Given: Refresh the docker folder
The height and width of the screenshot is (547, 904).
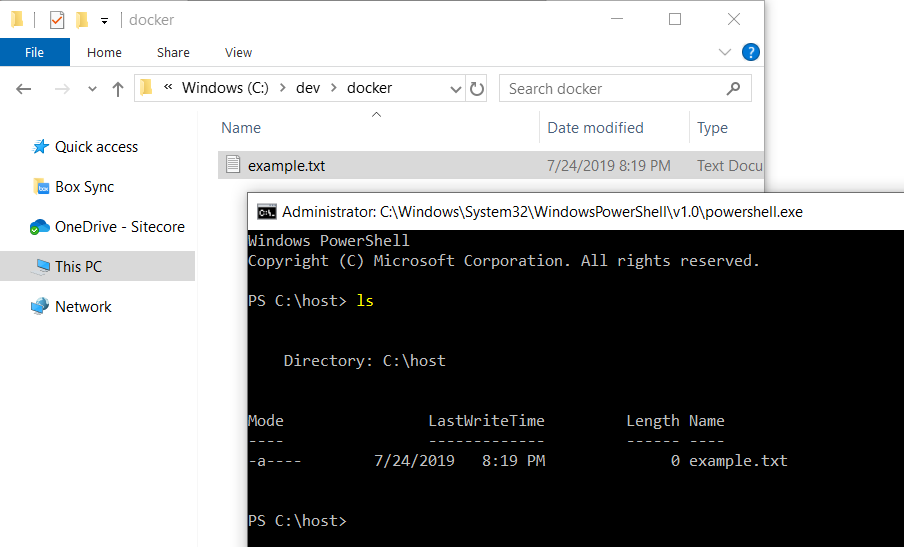Looking at the screenshot, I should (x=477, y=89).
